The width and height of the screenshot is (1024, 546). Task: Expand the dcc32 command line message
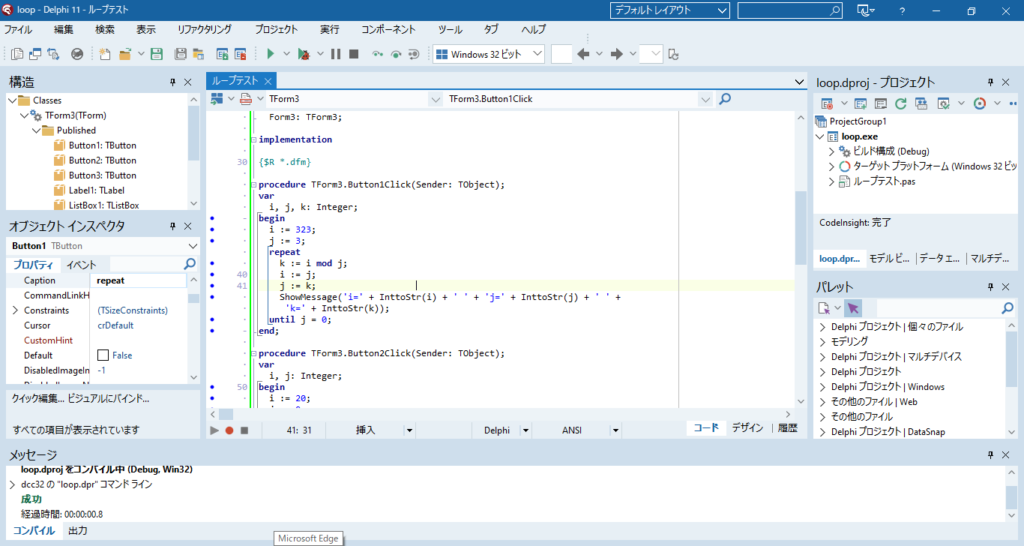(x=12, y=485)
